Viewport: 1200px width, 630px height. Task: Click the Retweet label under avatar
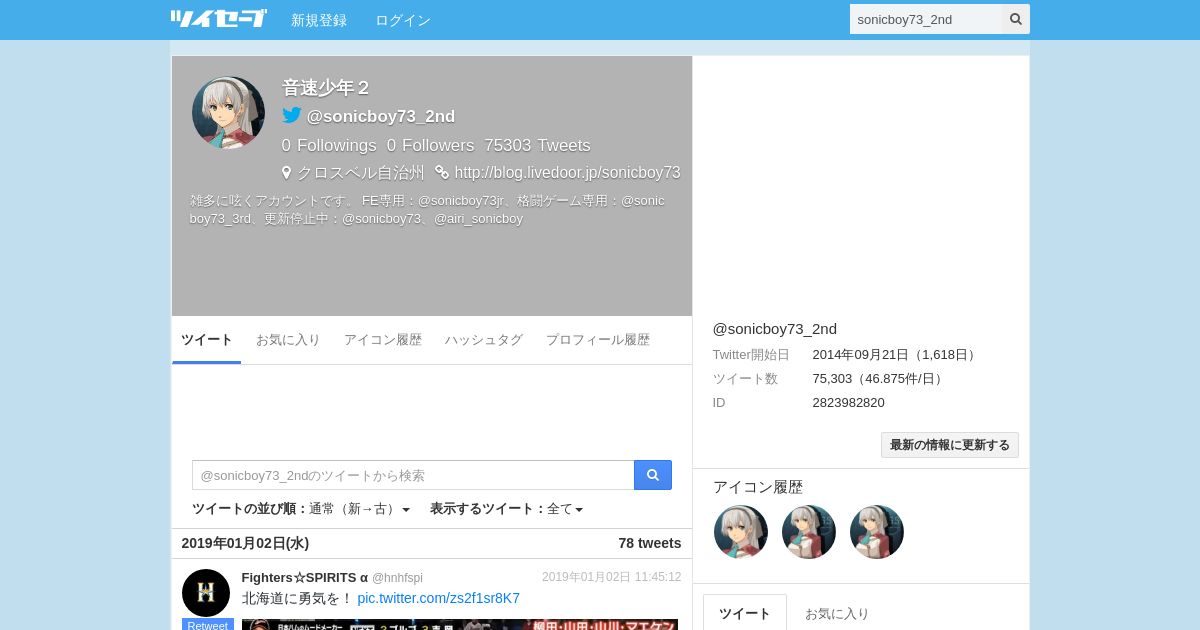[x=207, y=625]
